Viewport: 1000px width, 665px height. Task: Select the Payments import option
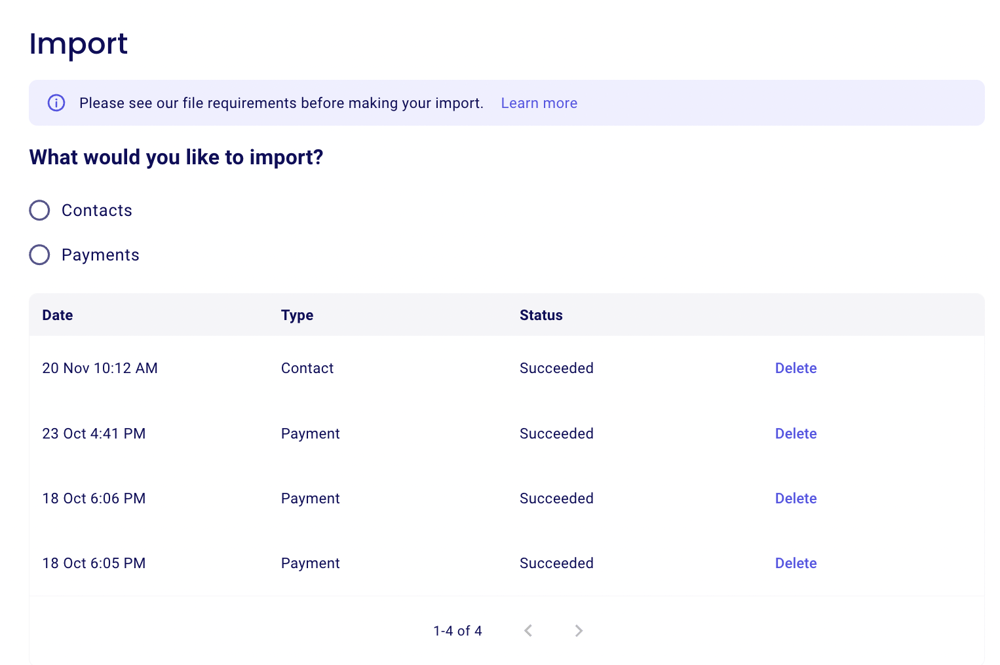[x=39, y=254]
